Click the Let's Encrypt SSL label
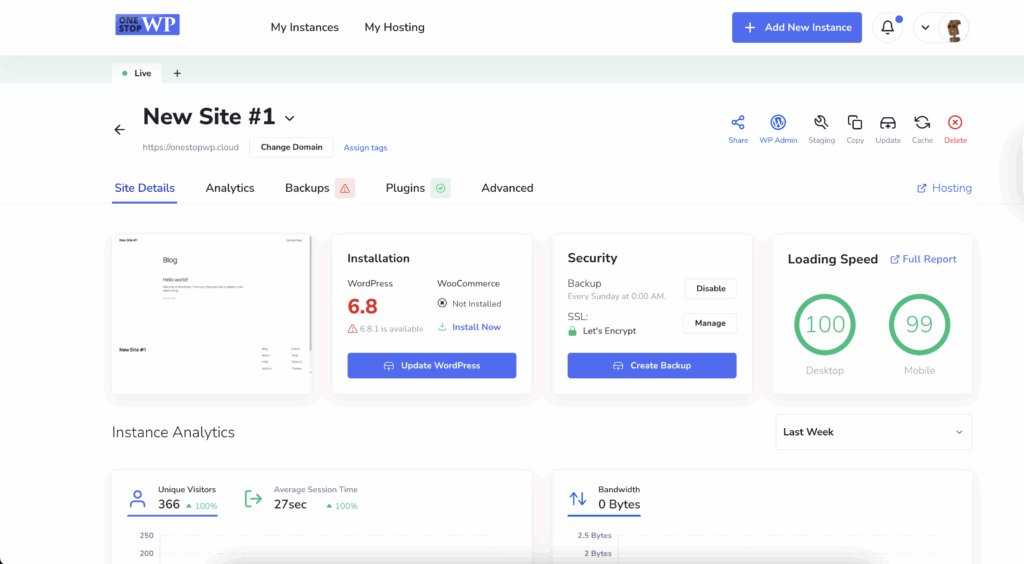The image size is (1024, 564). (x=609, y=331)
